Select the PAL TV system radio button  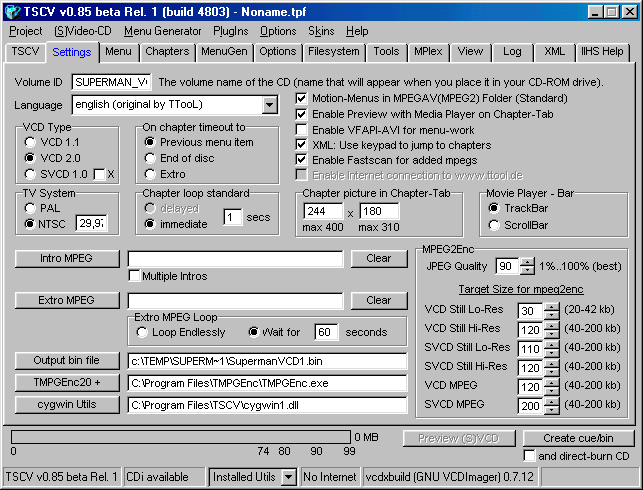[32, 207]
